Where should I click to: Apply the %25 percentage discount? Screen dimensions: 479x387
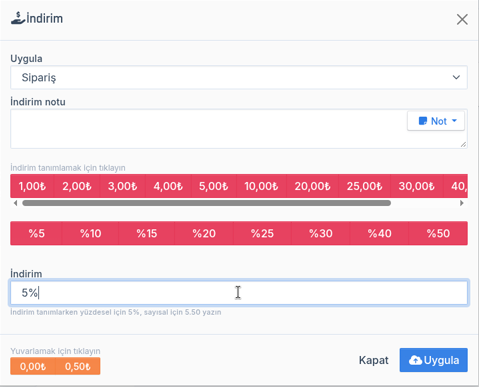(x=262, y=233)
